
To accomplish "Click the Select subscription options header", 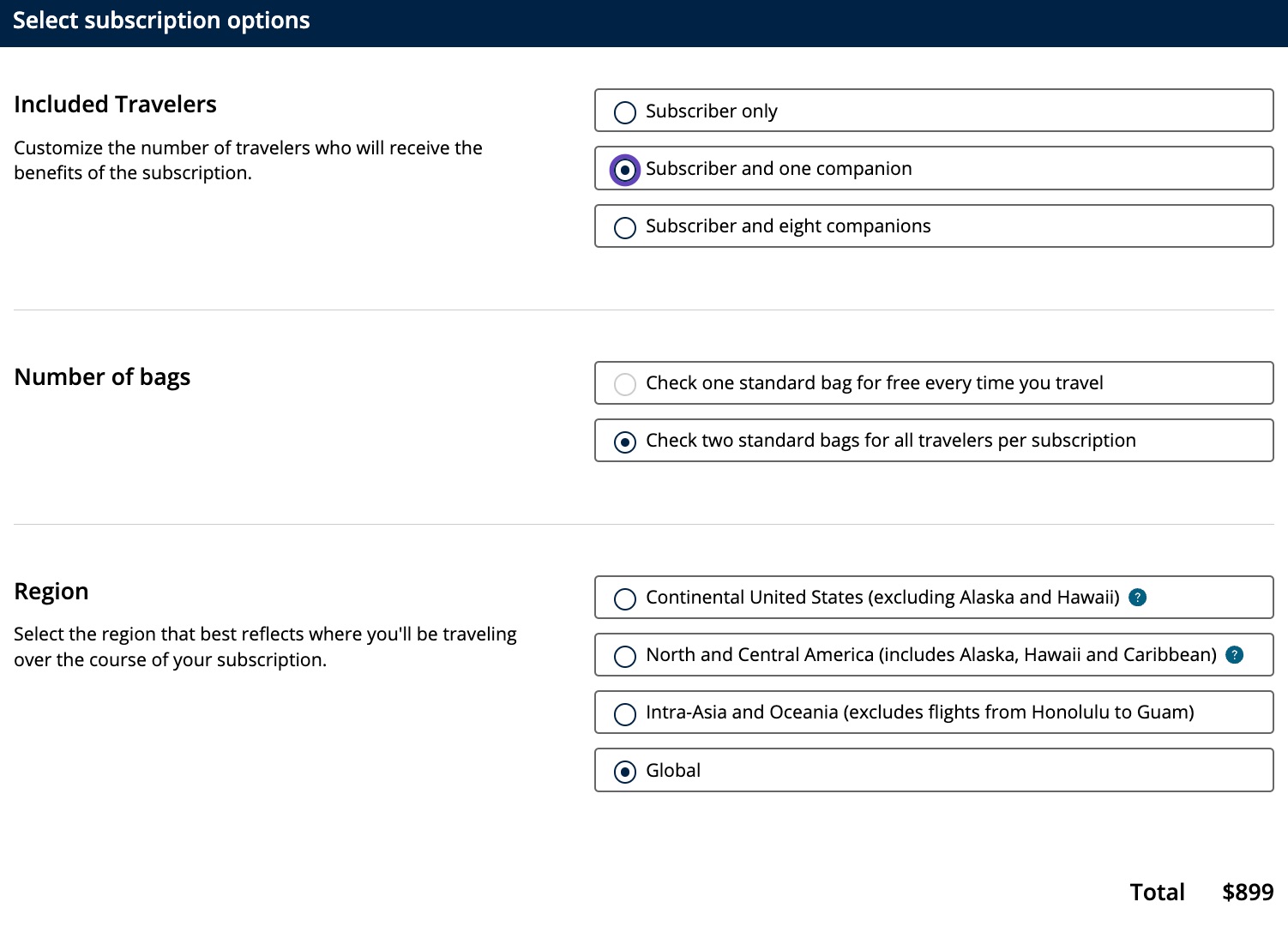I will tap(161, 21).
